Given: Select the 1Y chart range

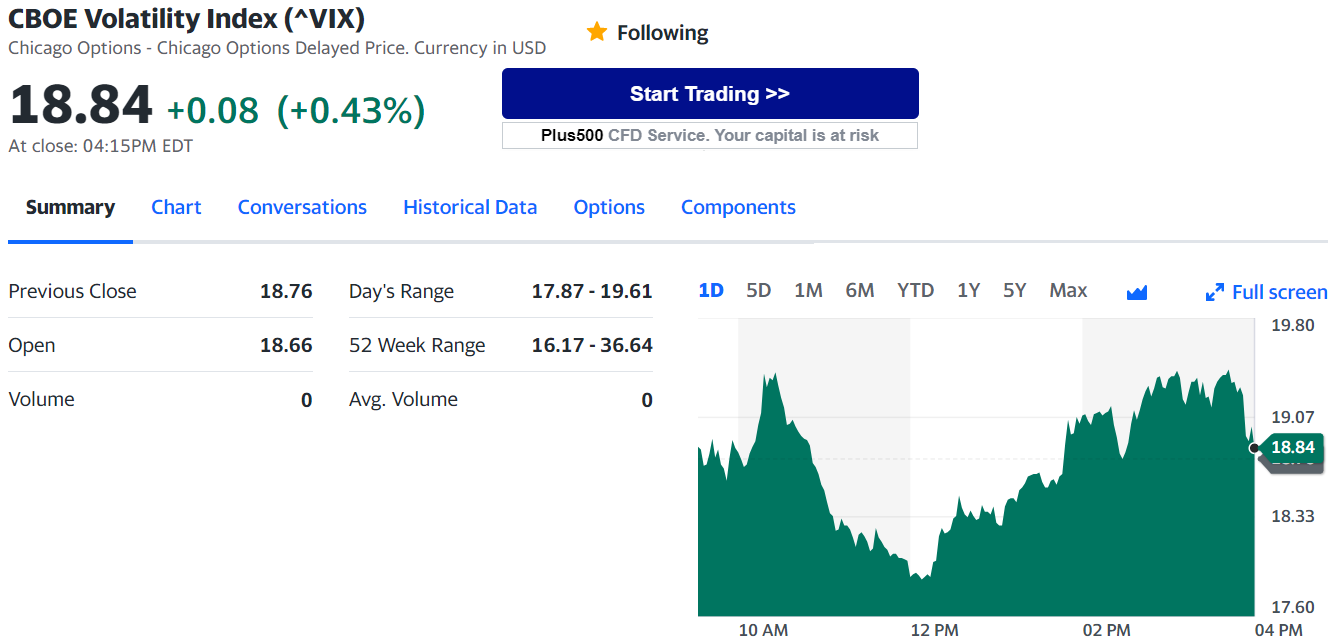Looking at the screenshot, I should pyautogui.click(x=968, y=290).
